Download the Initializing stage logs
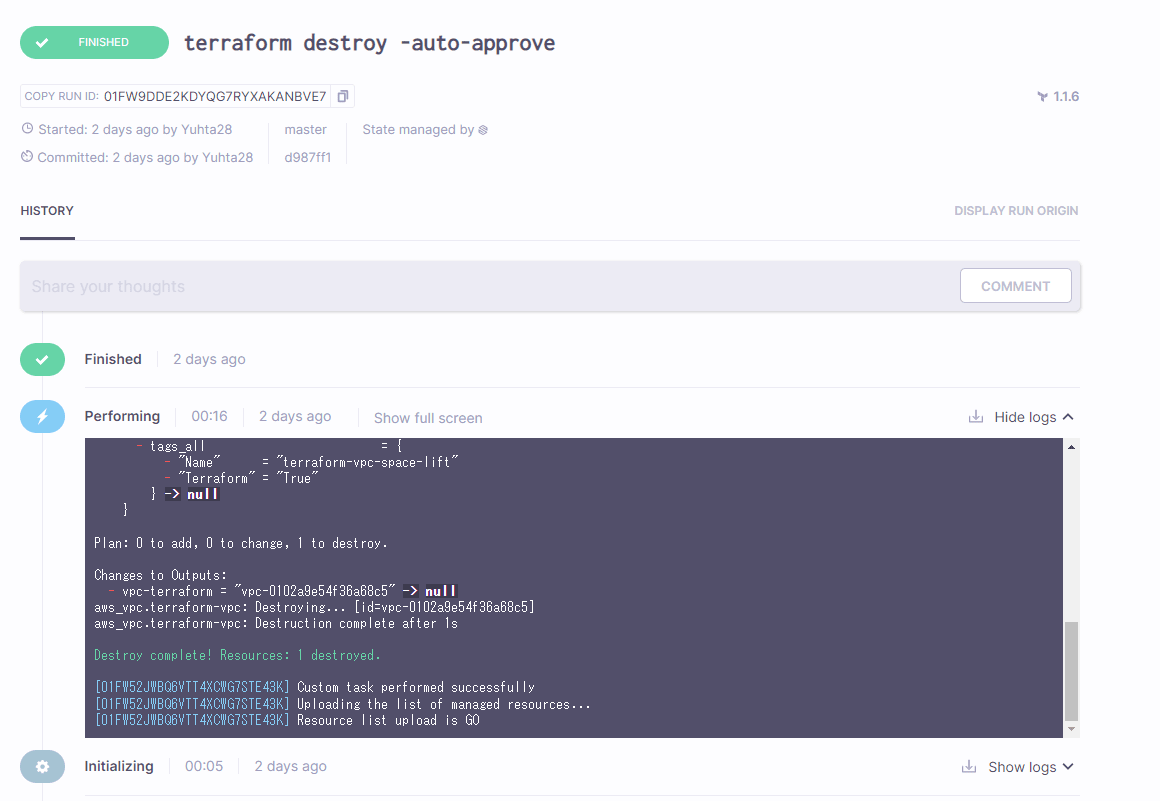This screenshot has width=1160, height=801. tap(968, 766)
